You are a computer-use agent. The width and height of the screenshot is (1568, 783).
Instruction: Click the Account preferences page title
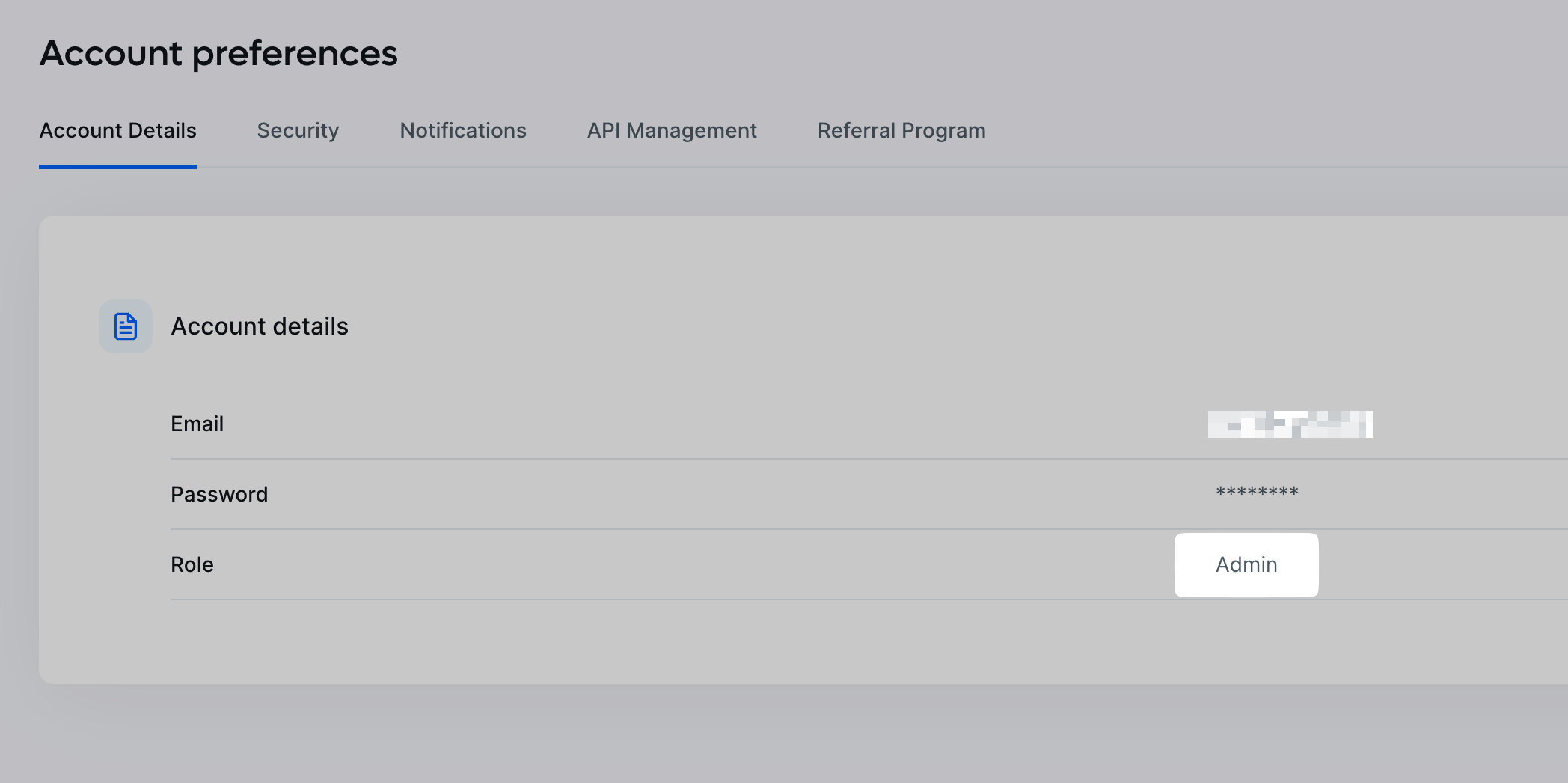[x=218, y=53]
